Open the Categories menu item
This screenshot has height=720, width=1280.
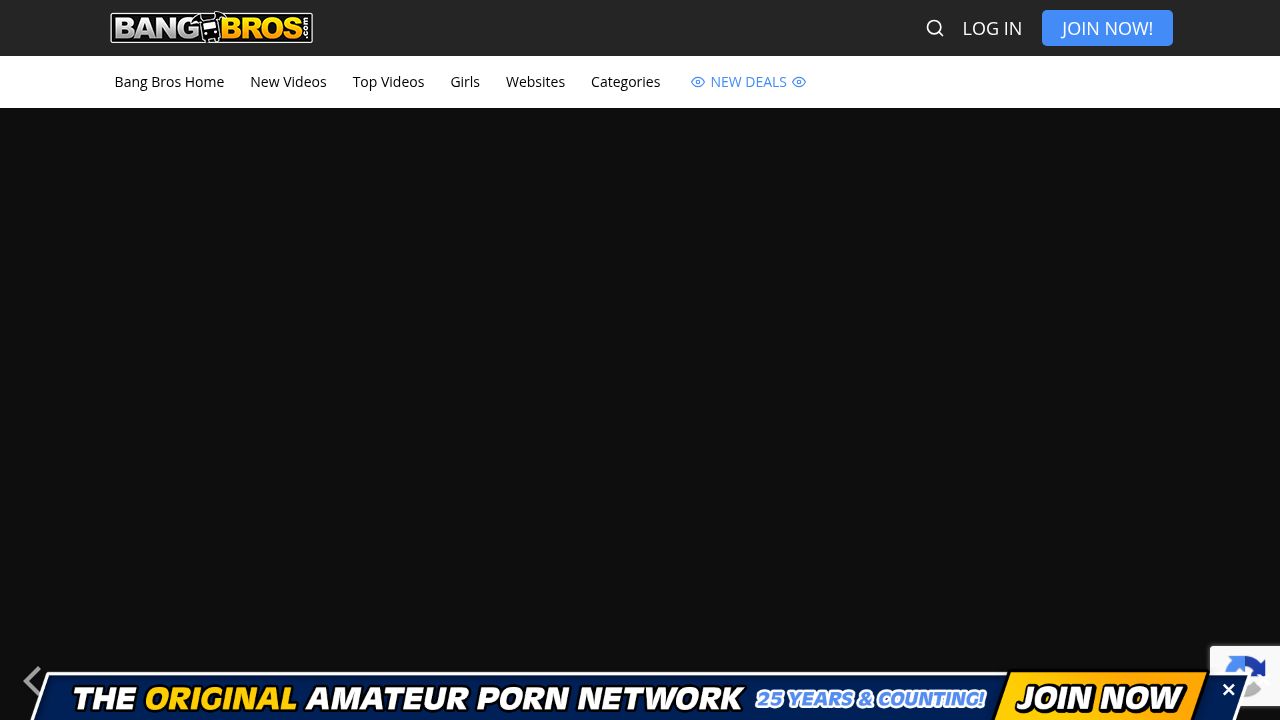[x=625, y=82]
